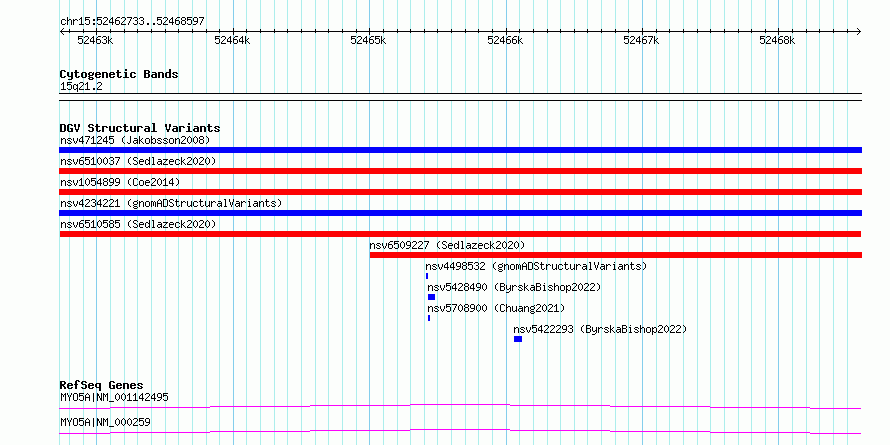The image size is (890, 445).
Task: Click the small blue mark of nsv4498532
Action: click(x=427, y=276)
